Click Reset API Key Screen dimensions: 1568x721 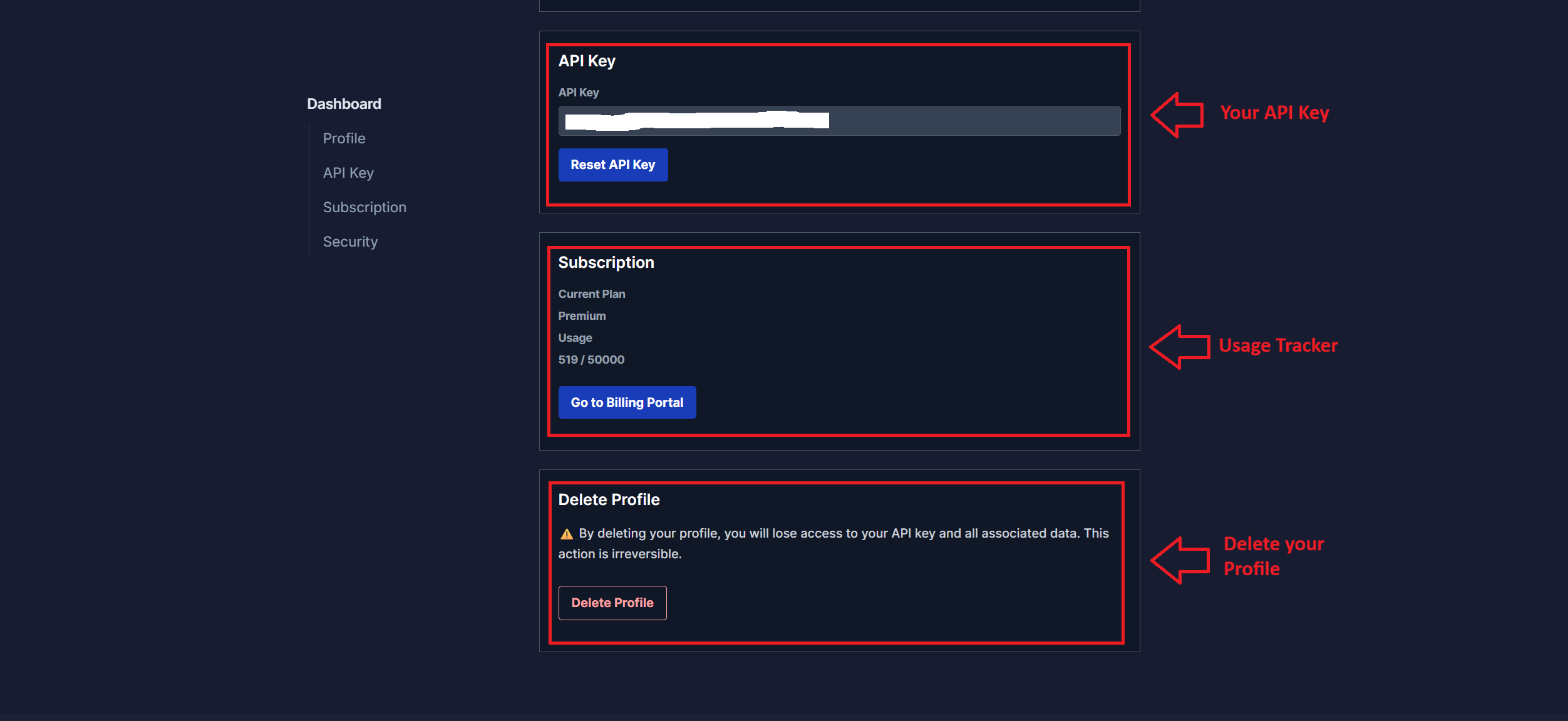pyautogui.click(x=612, y=165)
